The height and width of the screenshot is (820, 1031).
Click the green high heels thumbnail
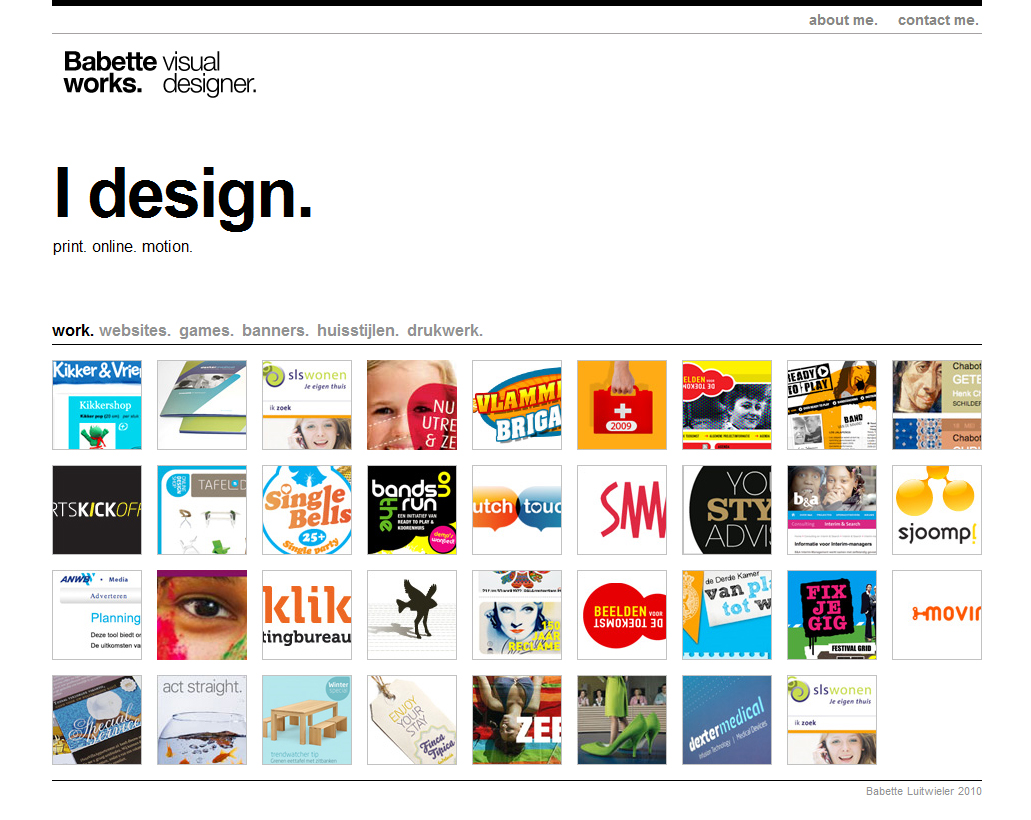622,720
